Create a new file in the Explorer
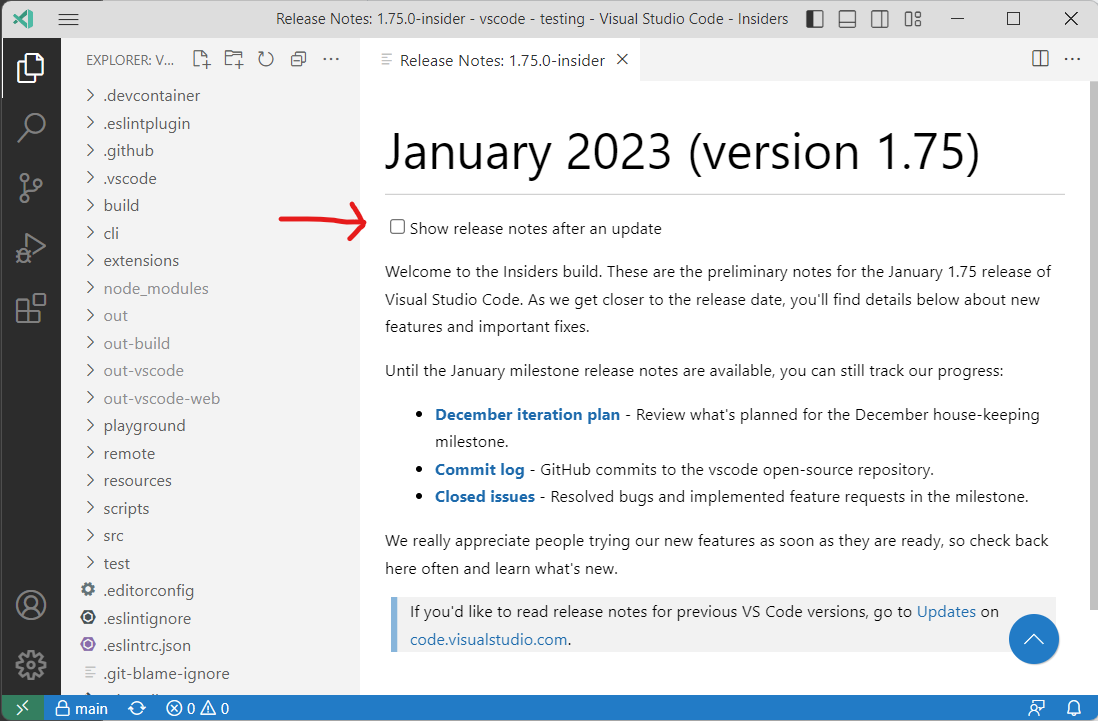Screen dimensions: 1098x721 click(x=200, y=59)
